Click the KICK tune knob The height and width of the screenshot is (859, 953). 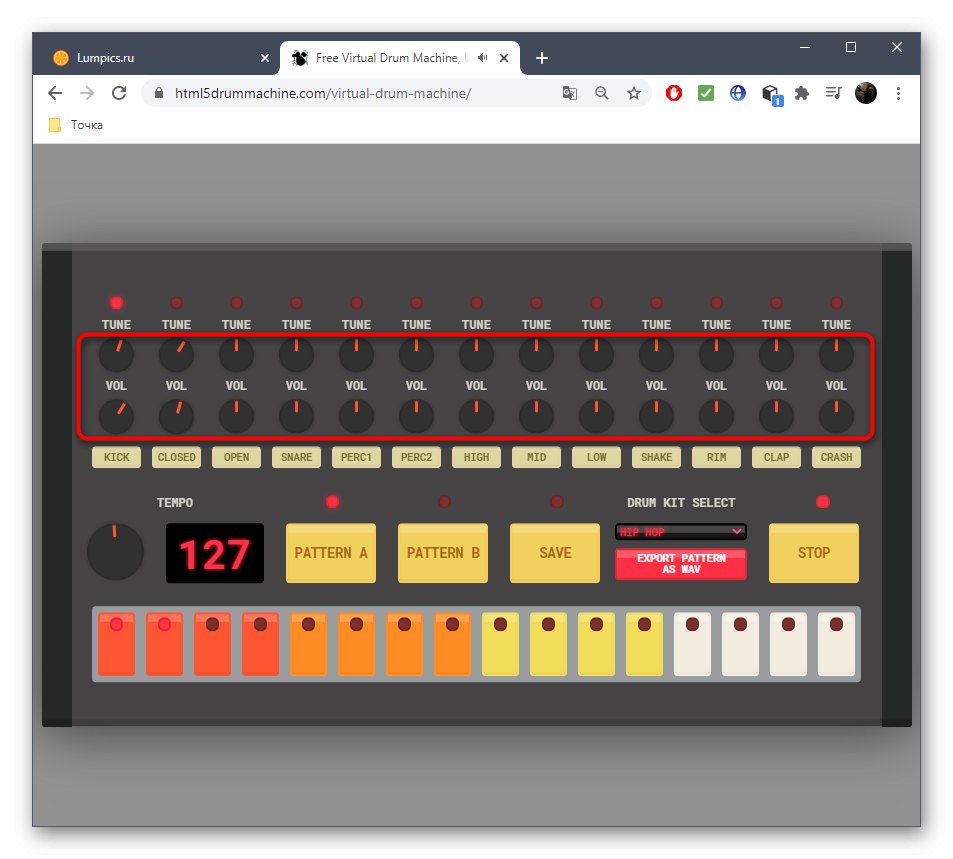(x=116, y=353)
